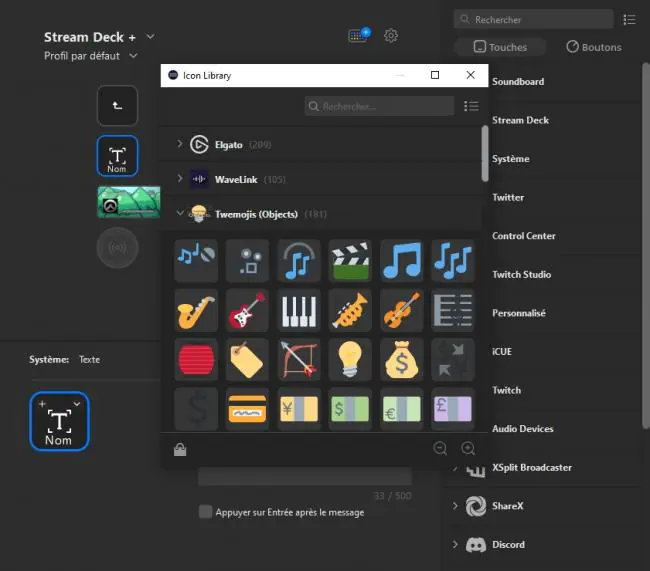Image resolution: width=650 pixels, height=571 pixels.
Task: Pick the credit card icon
Action: coord(247,409)
